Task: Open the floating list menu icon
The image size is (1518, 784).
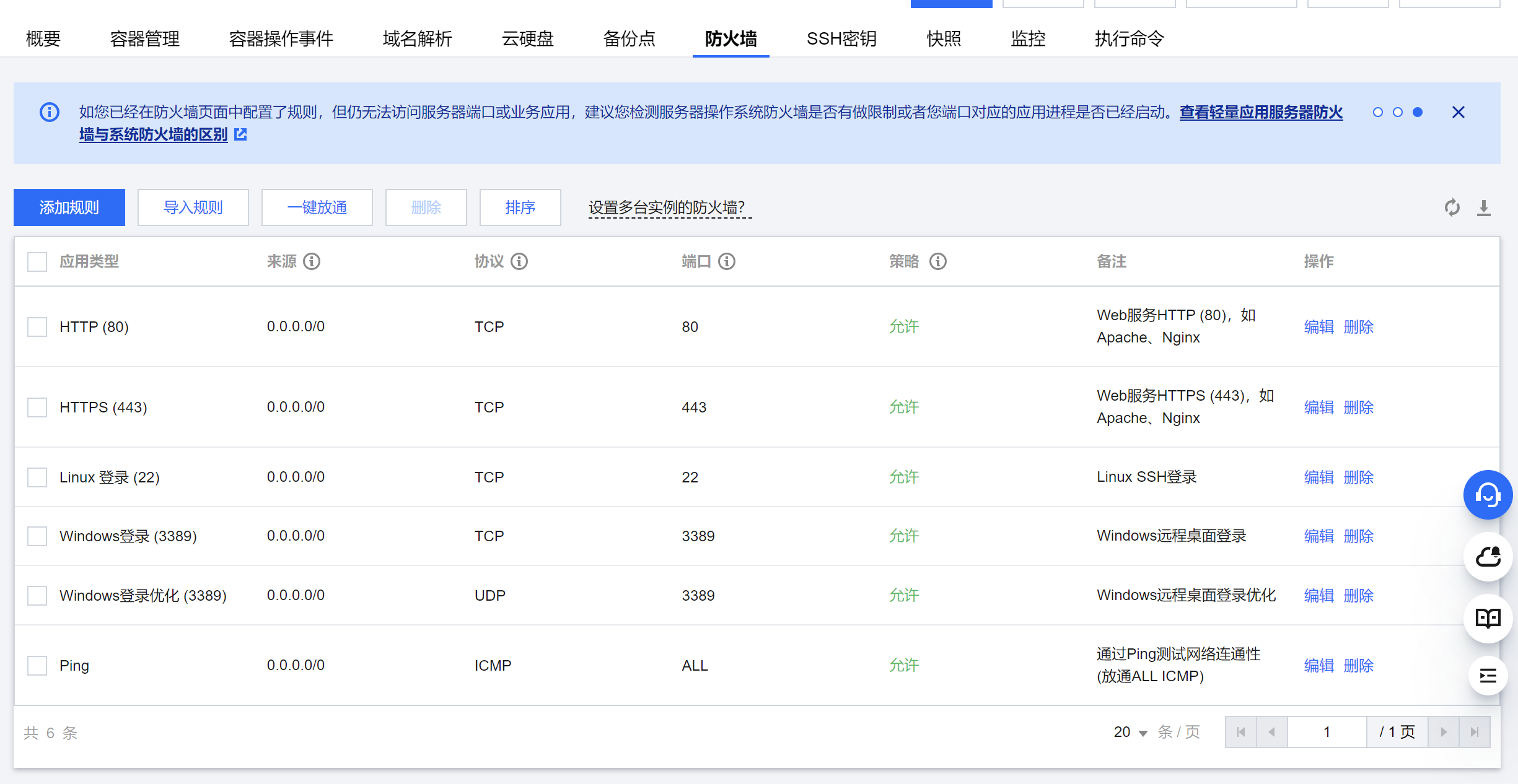Action: coord(1488,676)
